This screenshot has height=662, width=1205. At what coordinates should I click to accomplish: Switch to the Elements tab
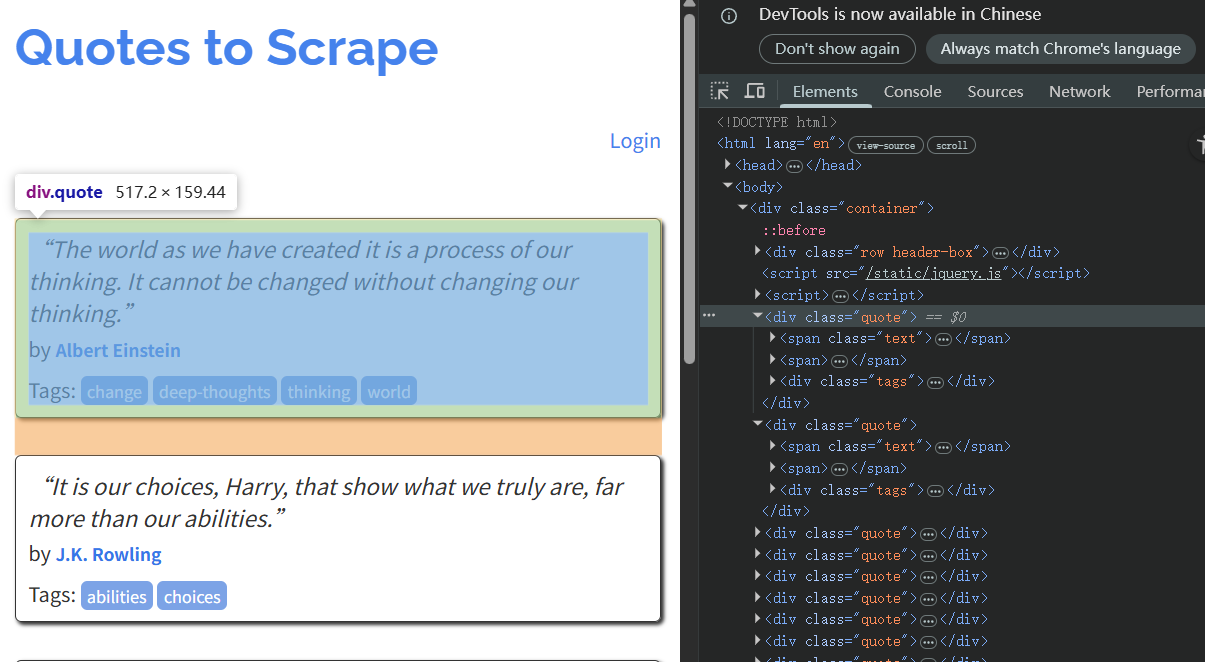coord(825,91)
